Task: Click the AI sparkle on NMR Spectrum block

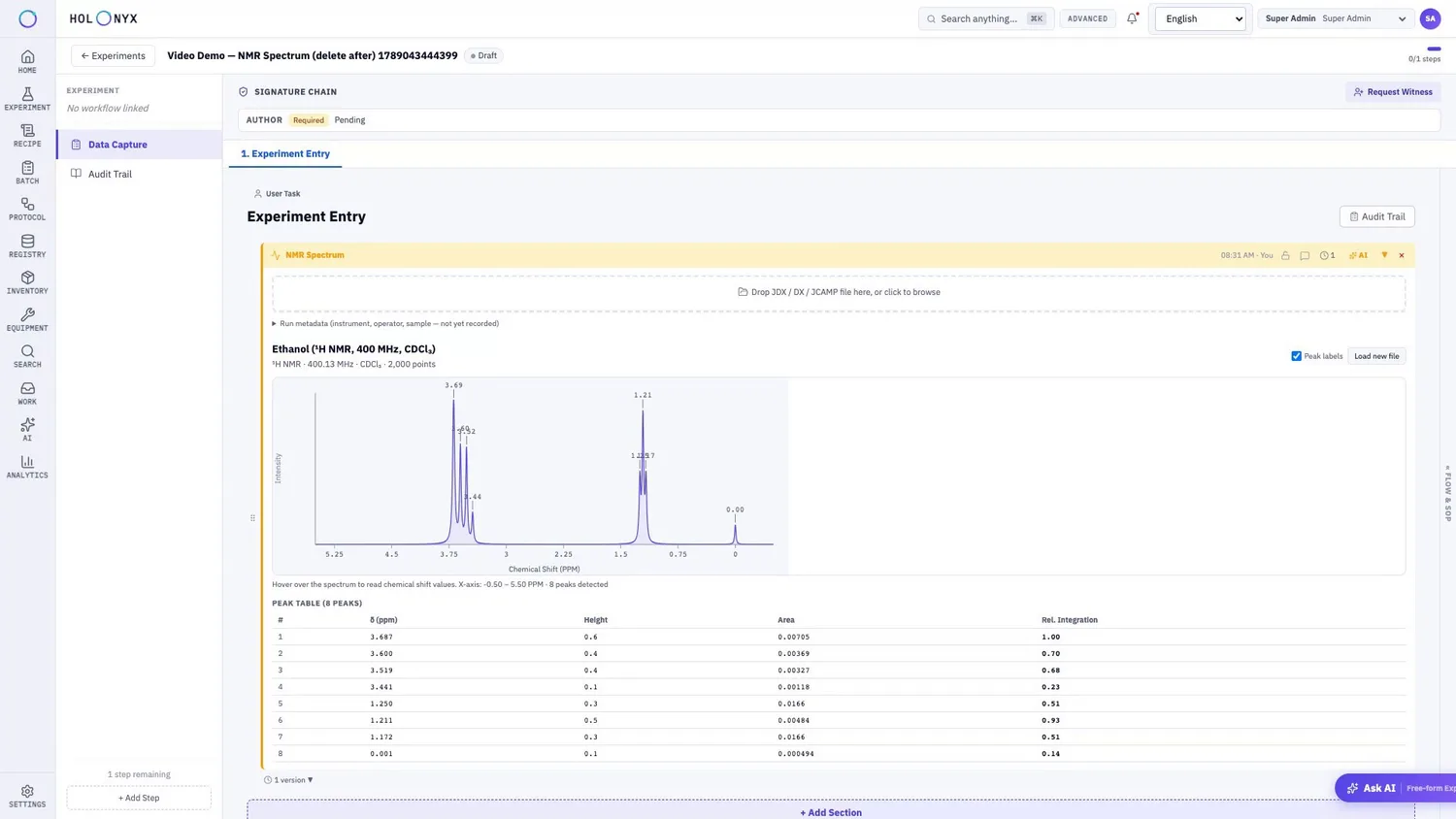Action: click(x=1358, y=255)
